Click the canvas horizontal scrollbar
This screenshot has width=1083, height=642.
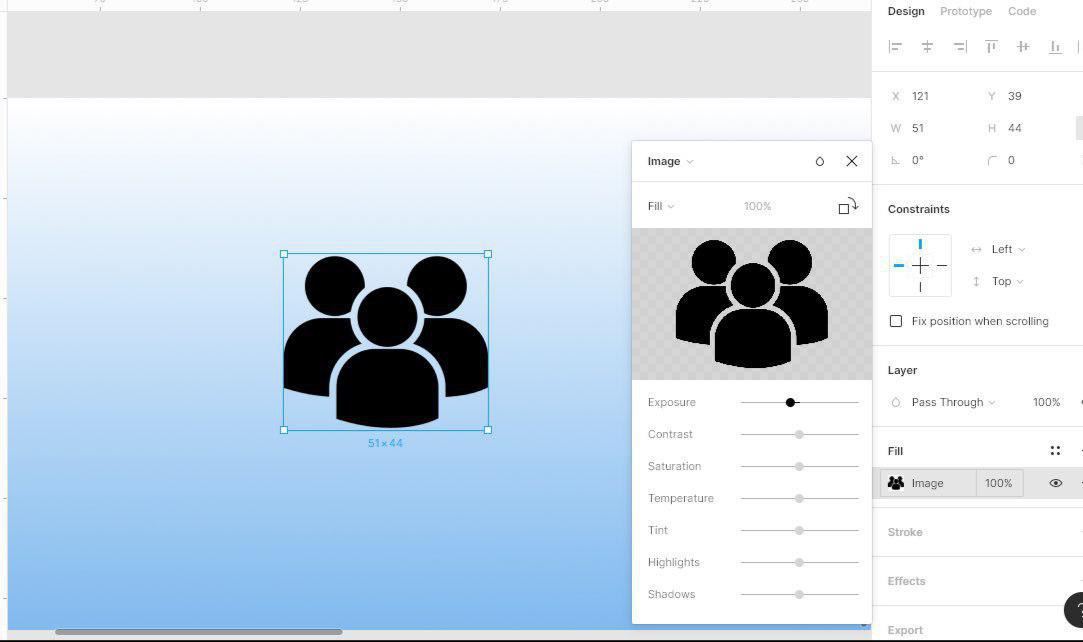coord(199,632)
